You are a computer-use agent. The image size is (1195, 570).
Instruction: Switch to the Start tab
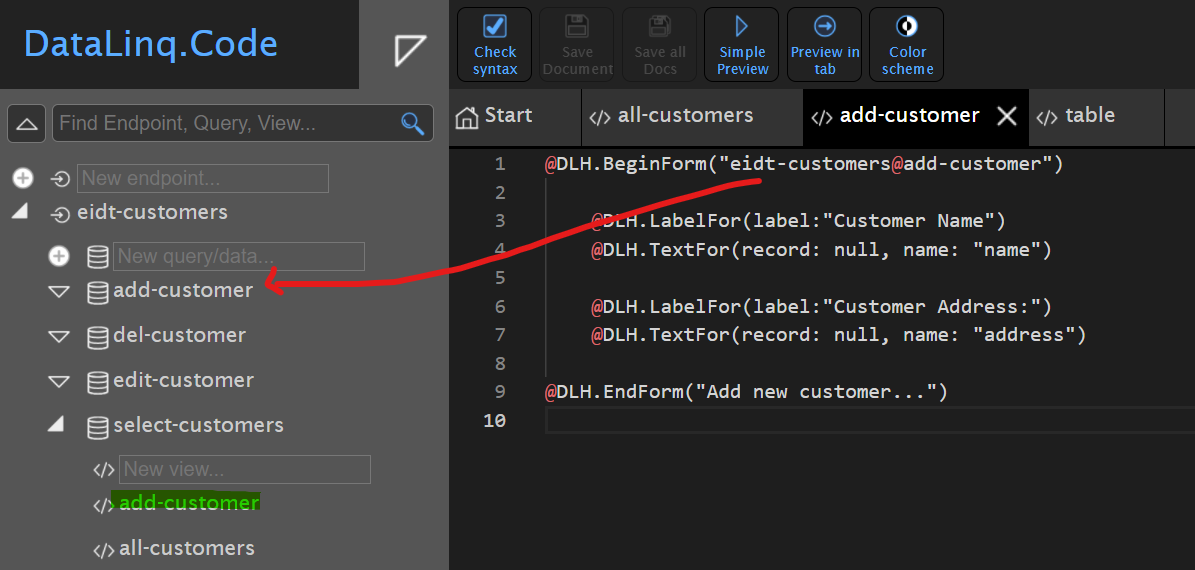(x=515, y=117)
